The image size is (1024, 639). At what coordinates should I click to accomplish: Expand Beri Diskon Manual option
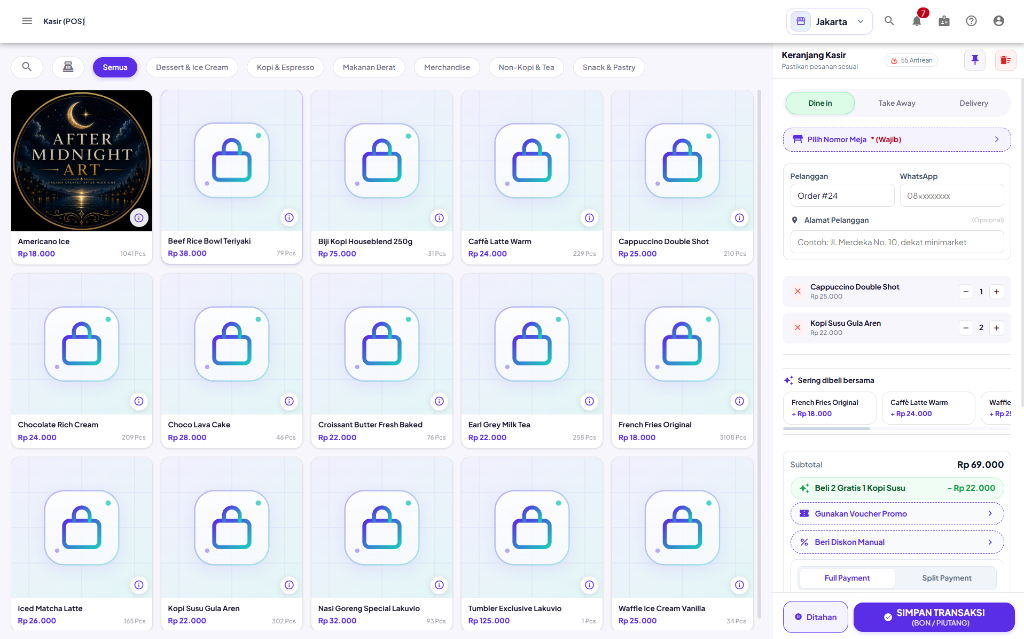point(897,542)
